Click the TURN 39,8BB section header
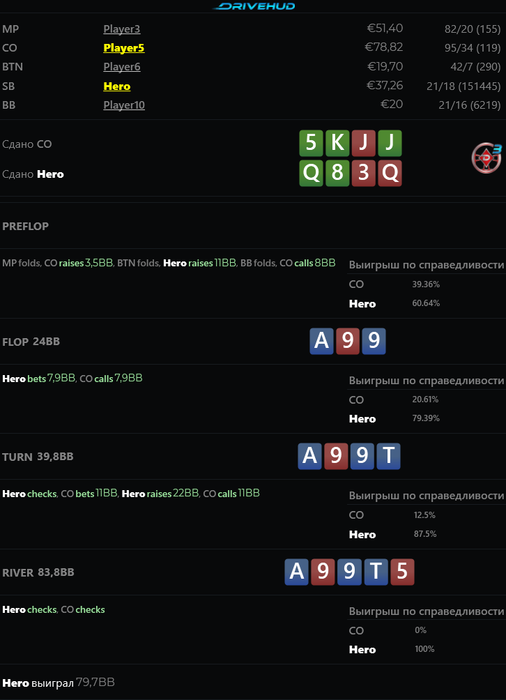This screenshot has width=506, height=700. coord(38,457)
